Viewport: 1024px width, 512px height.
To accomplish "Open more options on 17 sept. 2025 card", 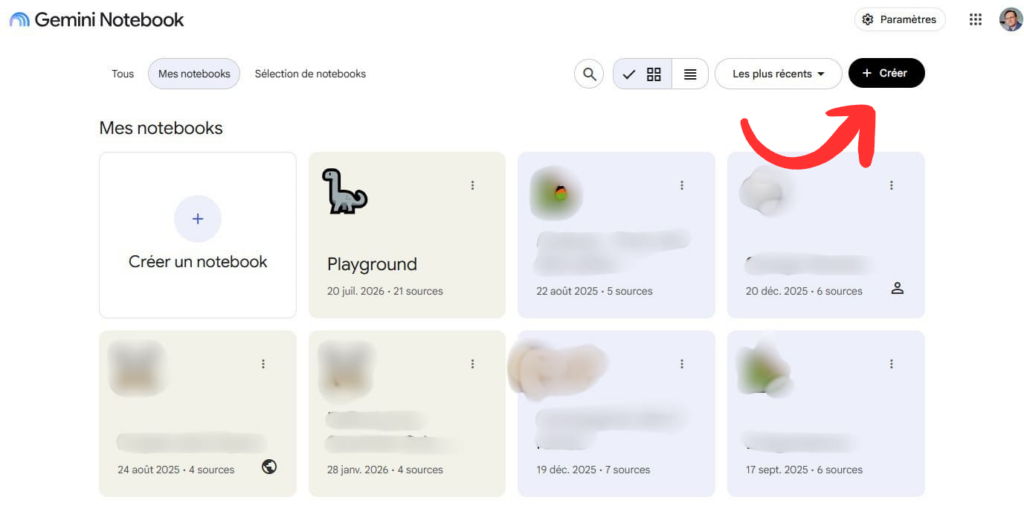I will [x=891, y=364].
